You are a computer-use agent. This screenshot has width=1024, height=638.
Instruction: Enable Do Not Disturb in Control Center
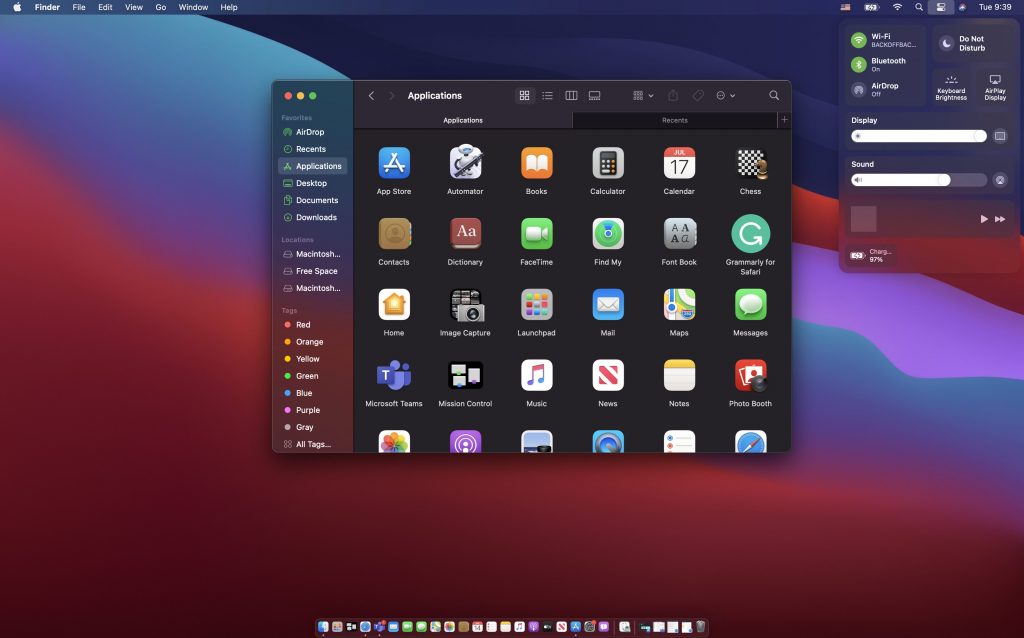pos(946,44)
